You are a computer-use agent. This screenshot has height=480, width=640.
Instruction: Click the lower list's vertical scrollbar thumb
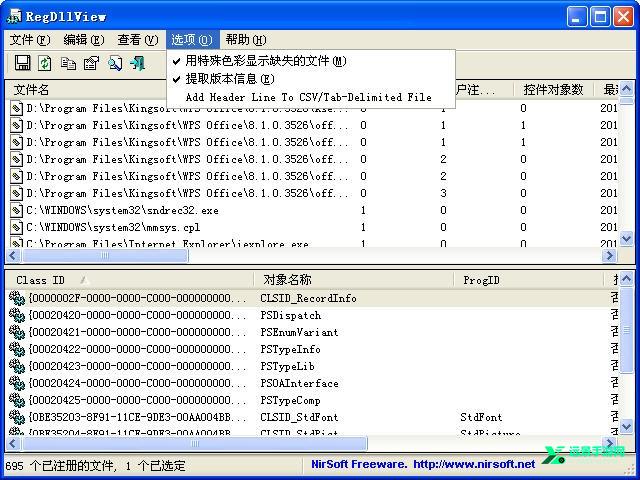[x=626, y=330]
